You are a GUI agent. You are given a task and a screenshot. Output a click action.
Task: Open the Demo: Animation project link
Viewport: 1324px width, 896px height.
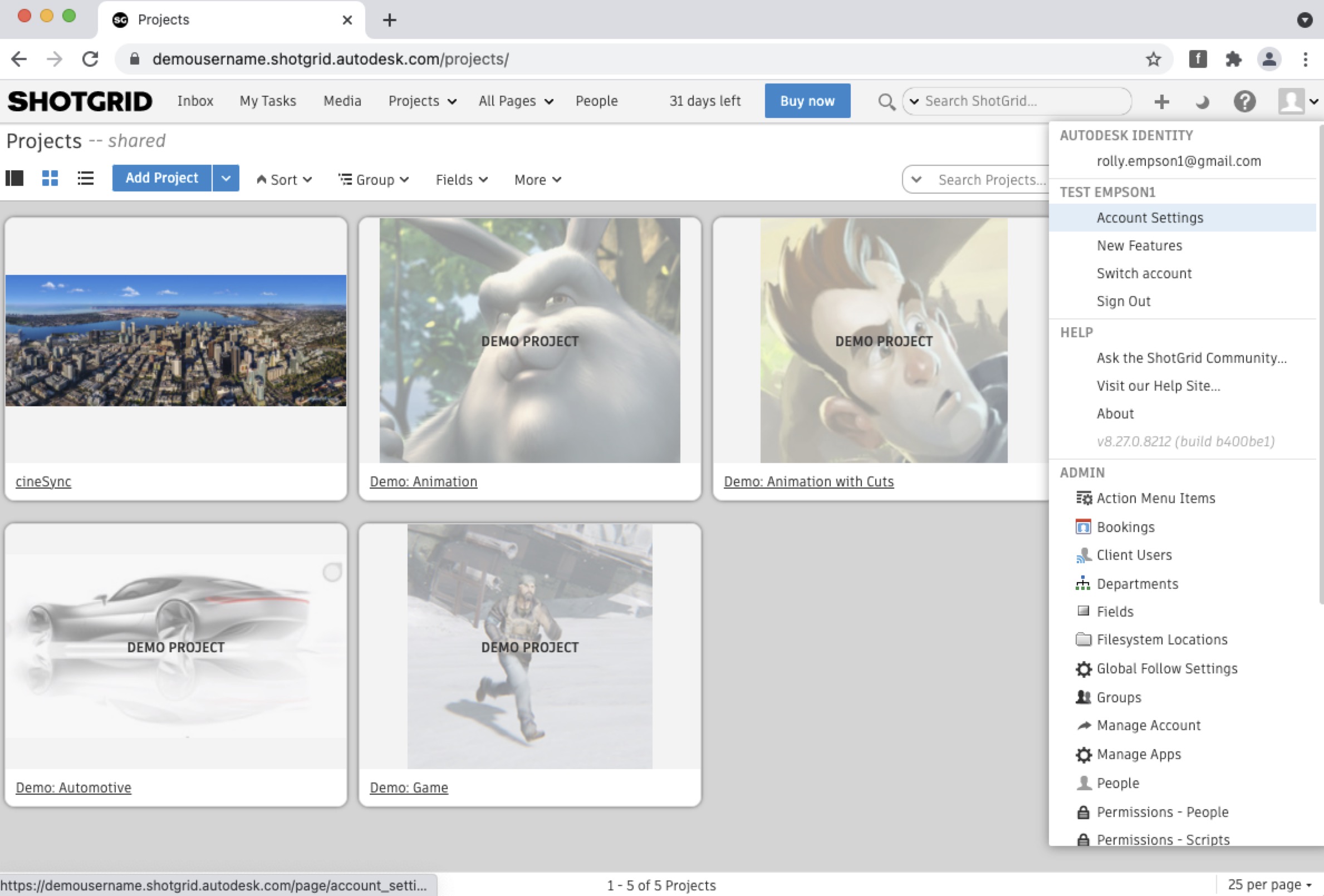(x=423, y=482)
